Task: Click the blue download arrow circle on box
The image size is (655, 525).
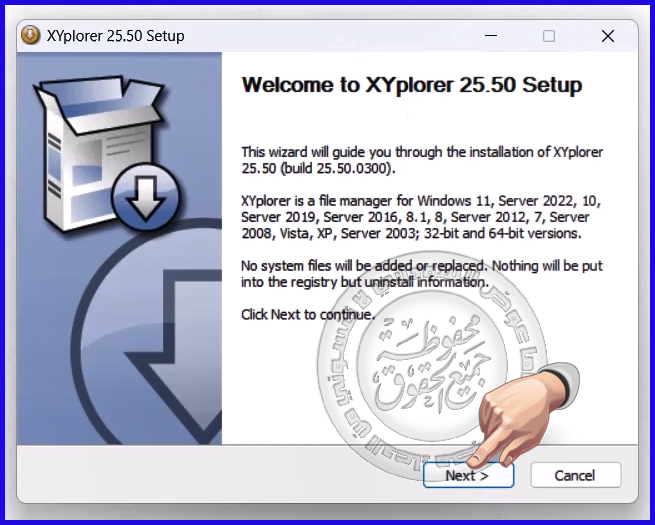Action: pos(146,197)
